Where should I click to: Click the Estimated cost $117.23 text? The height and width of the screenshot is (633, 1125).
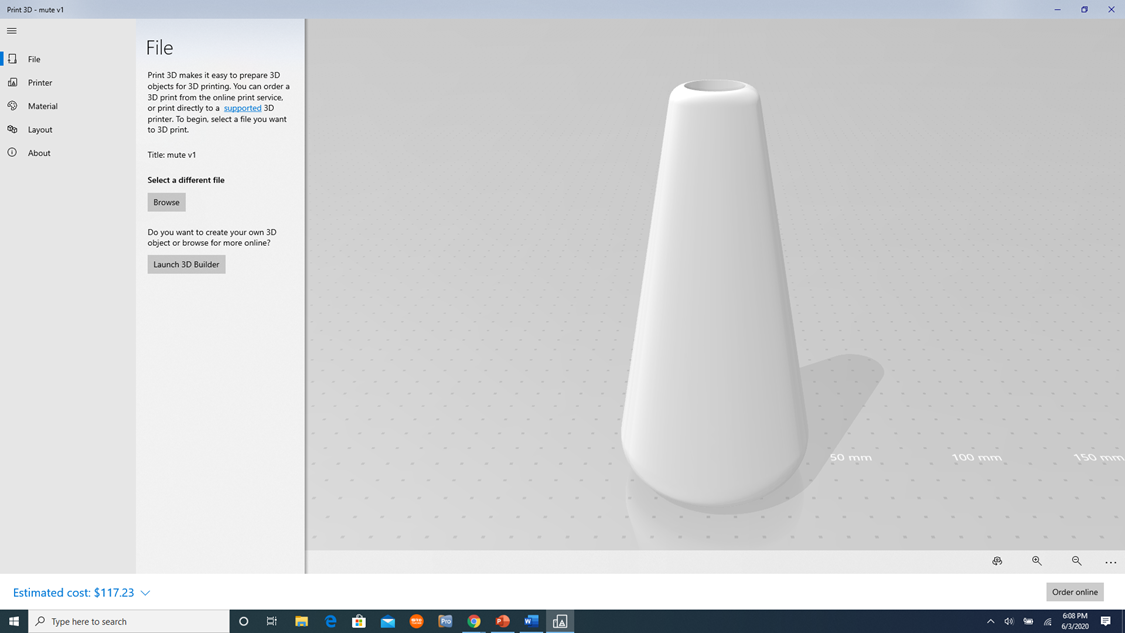coord(75,592)
